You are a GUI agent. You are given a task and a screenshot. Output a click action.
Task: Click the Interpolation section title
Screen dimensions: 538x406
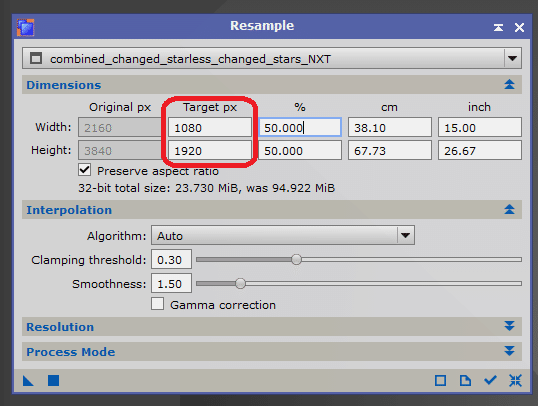(x=69, y=210)
